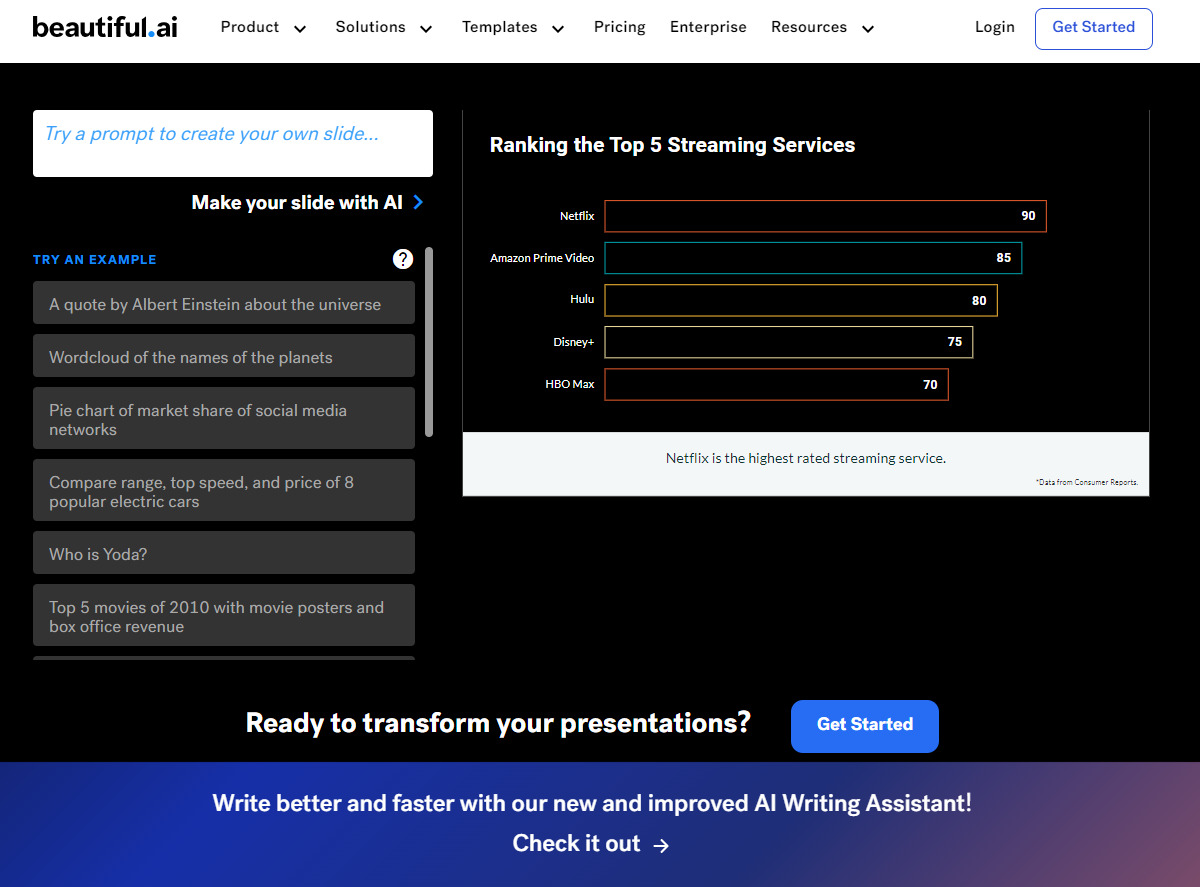Click Get Started in the header

pyautogui.click(x=1094, y=28)
